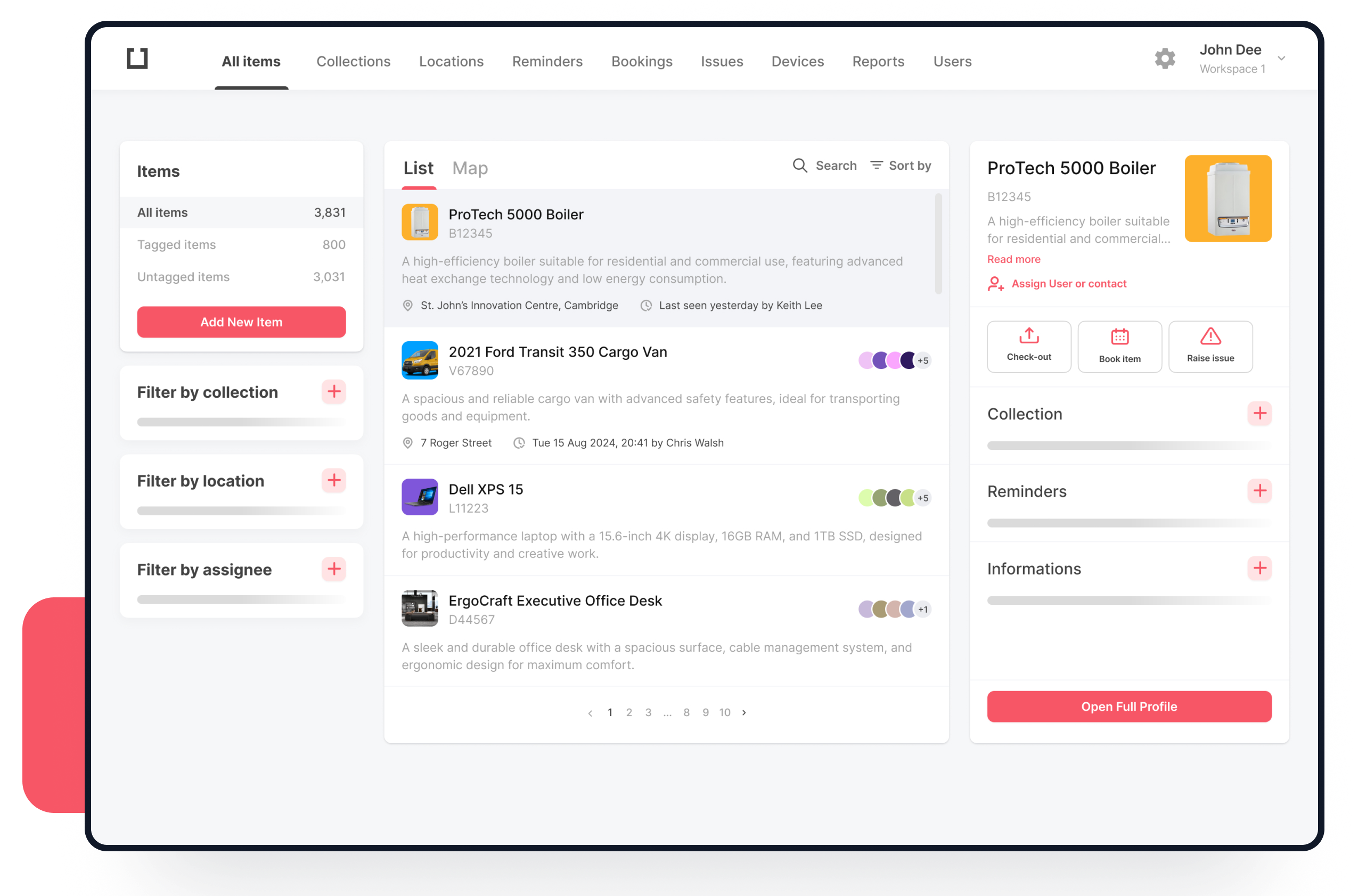Click the app logo in header
1358x896 pixels.
pos(137,58)
